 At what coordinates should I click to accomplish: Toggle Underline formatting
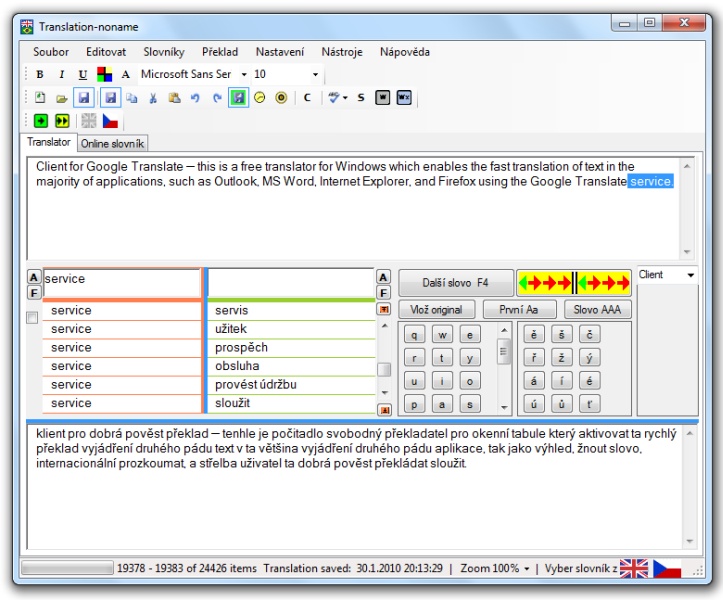pos(83,74)
